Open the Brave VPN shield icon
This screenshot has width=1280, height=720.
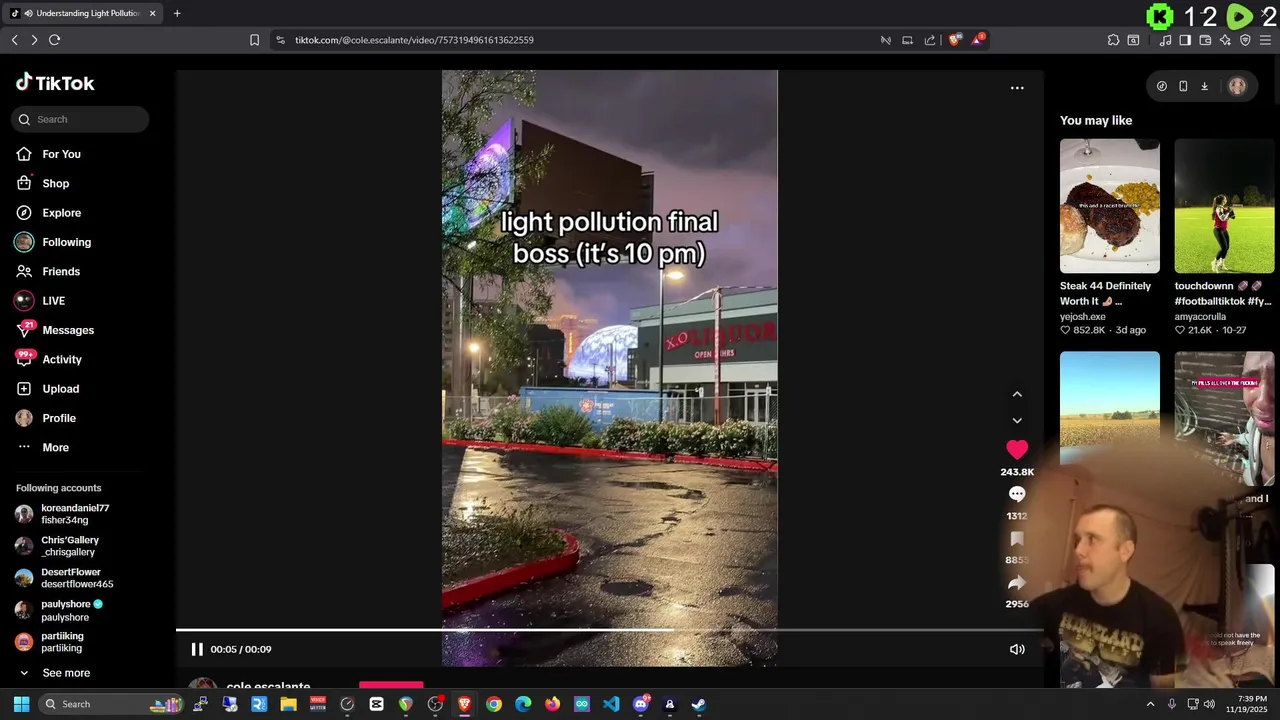pyautogui.click(x=1245, y=40)
